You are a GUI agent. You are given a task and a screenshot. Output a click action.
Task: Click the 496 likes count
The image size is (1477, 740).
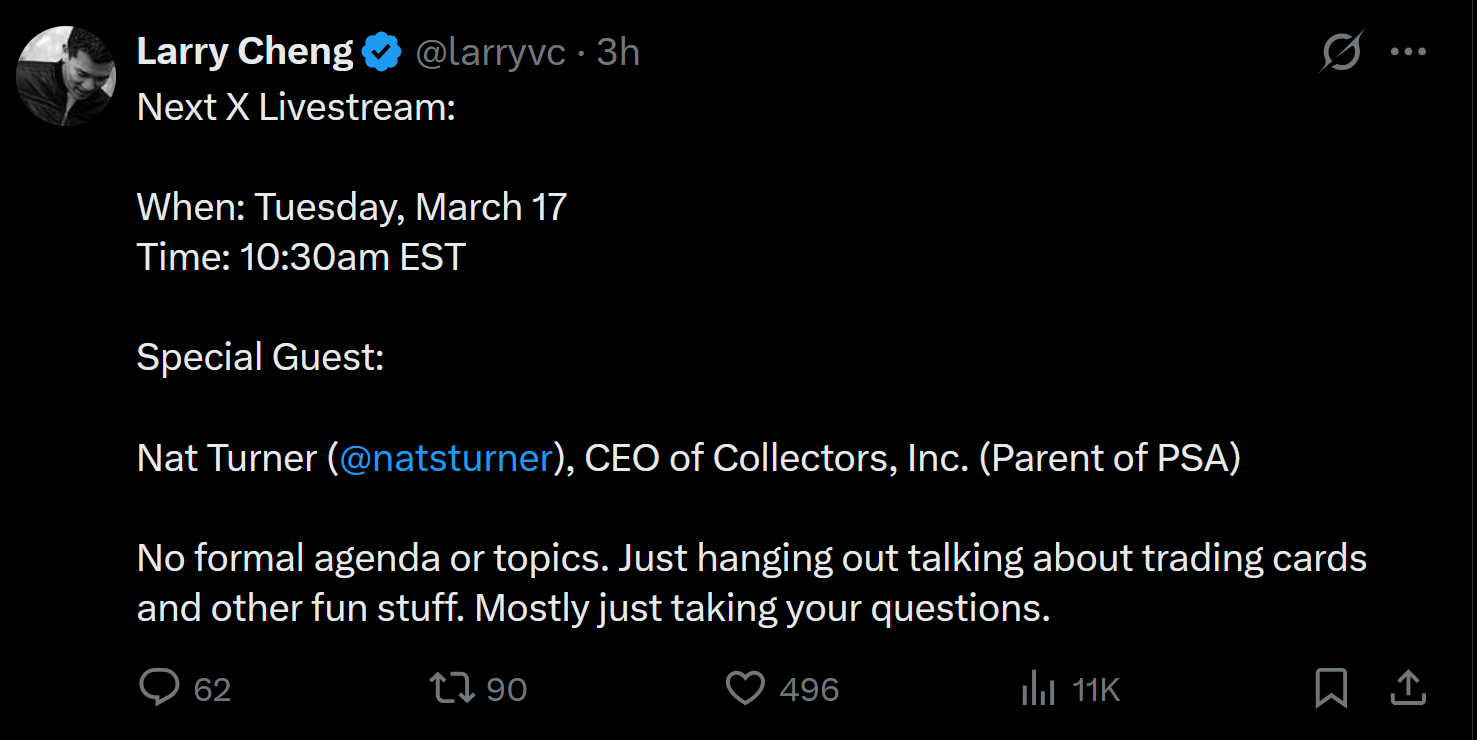point(809,690)
